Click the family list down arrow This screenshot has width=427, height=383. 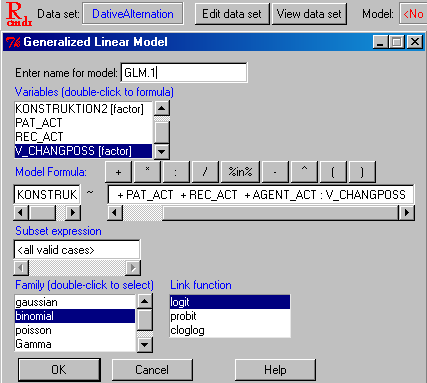[x=145, y=345]
